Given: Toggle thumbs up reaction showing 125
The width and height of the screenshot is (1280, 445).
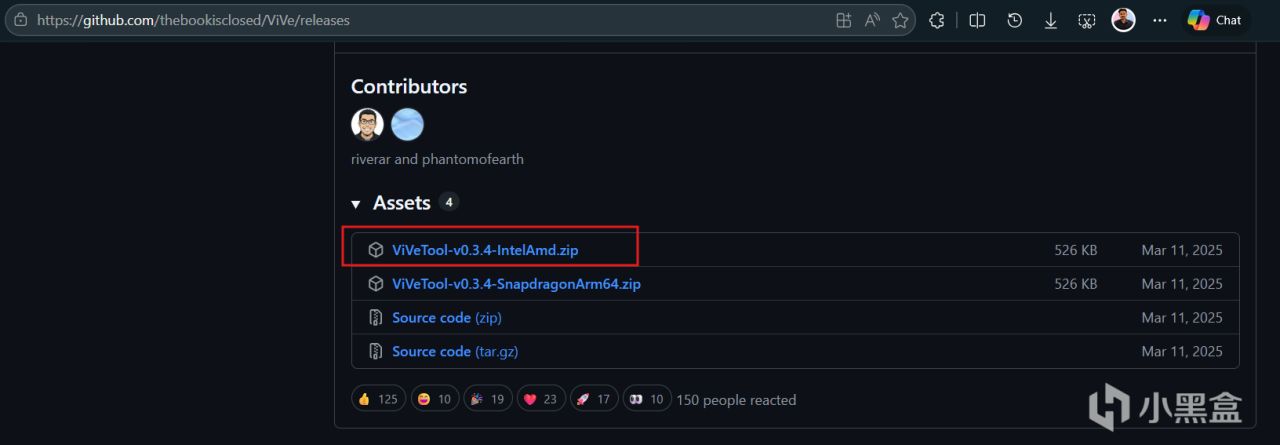Looking at the screenshot, I should 378,399.
